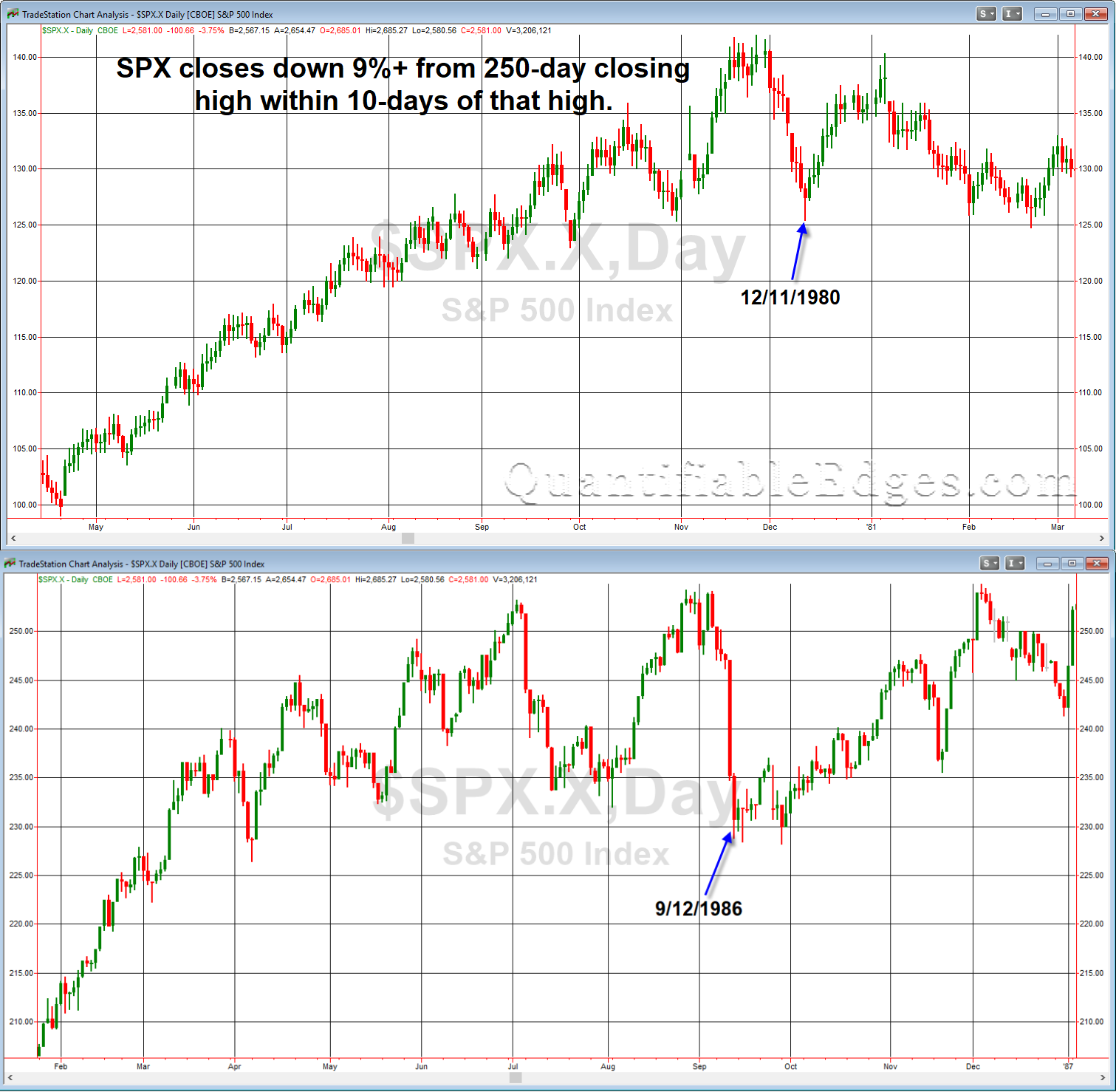This screenshot has width=1116, height=1092.
Task: Click '-3.75%' change in top chart status line
Action: click(211, 31)
